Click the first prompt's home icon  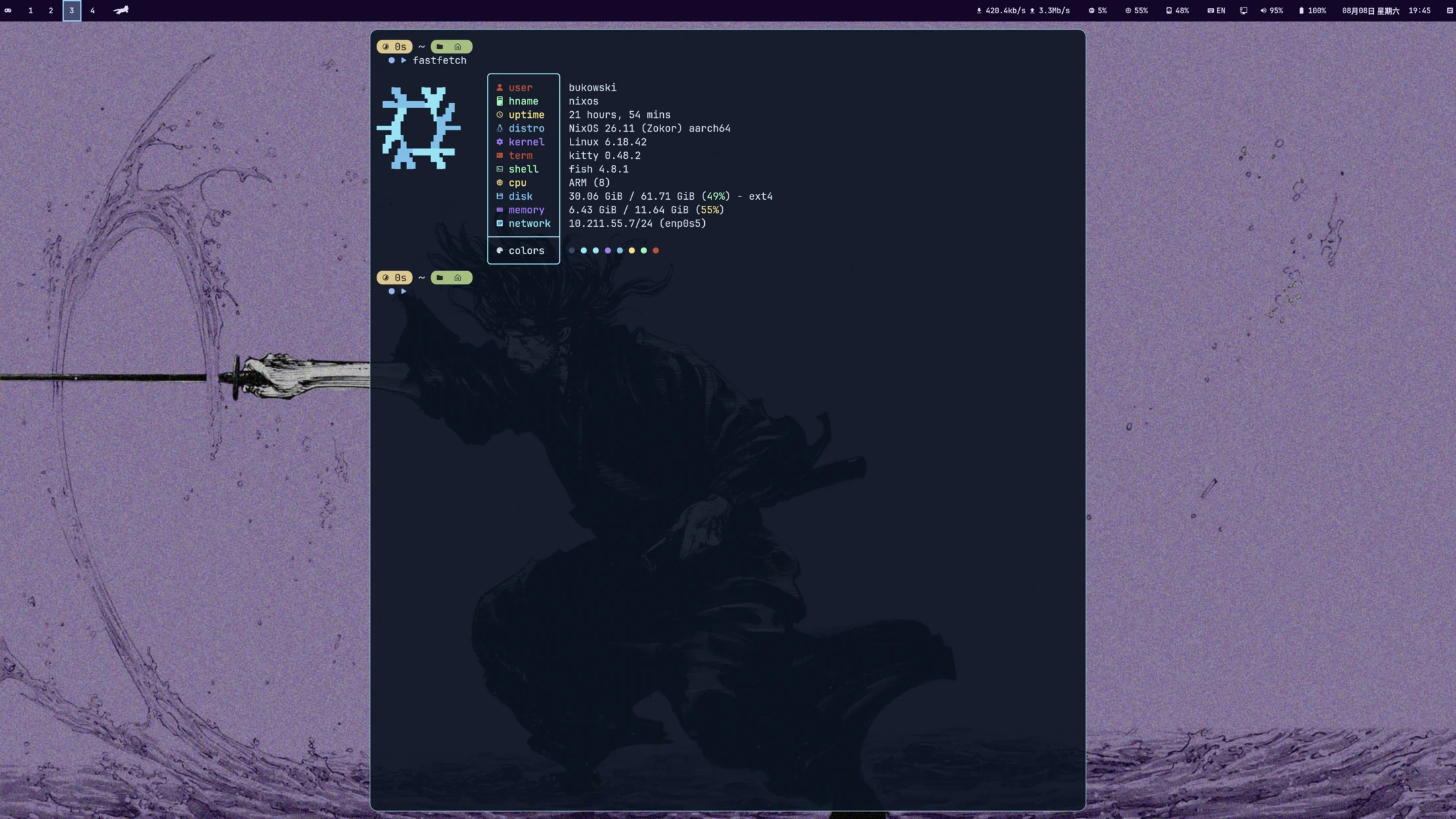457,46
